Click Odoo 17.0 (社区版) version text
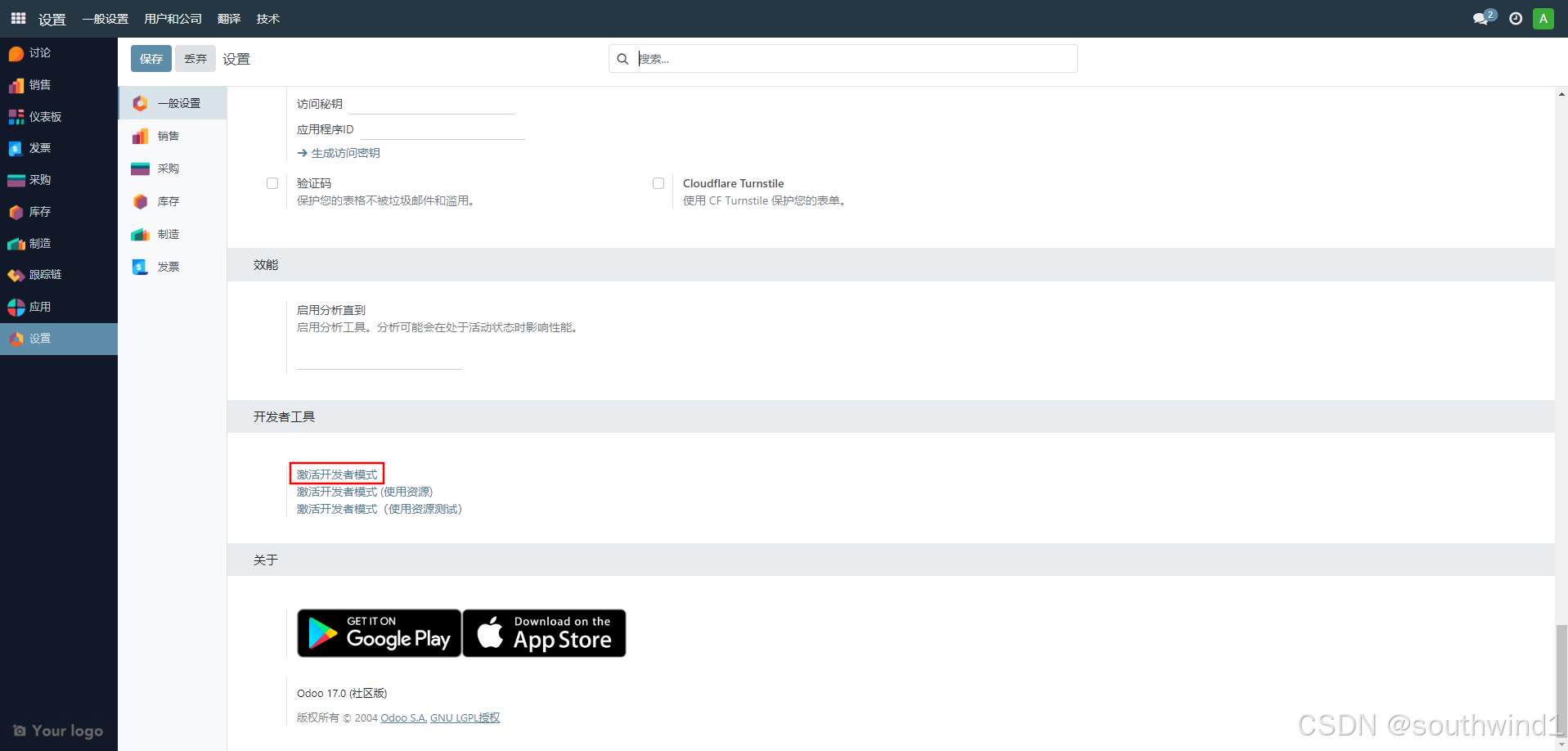The width and height of the screenshot is (1568, 751). (342, 693)
